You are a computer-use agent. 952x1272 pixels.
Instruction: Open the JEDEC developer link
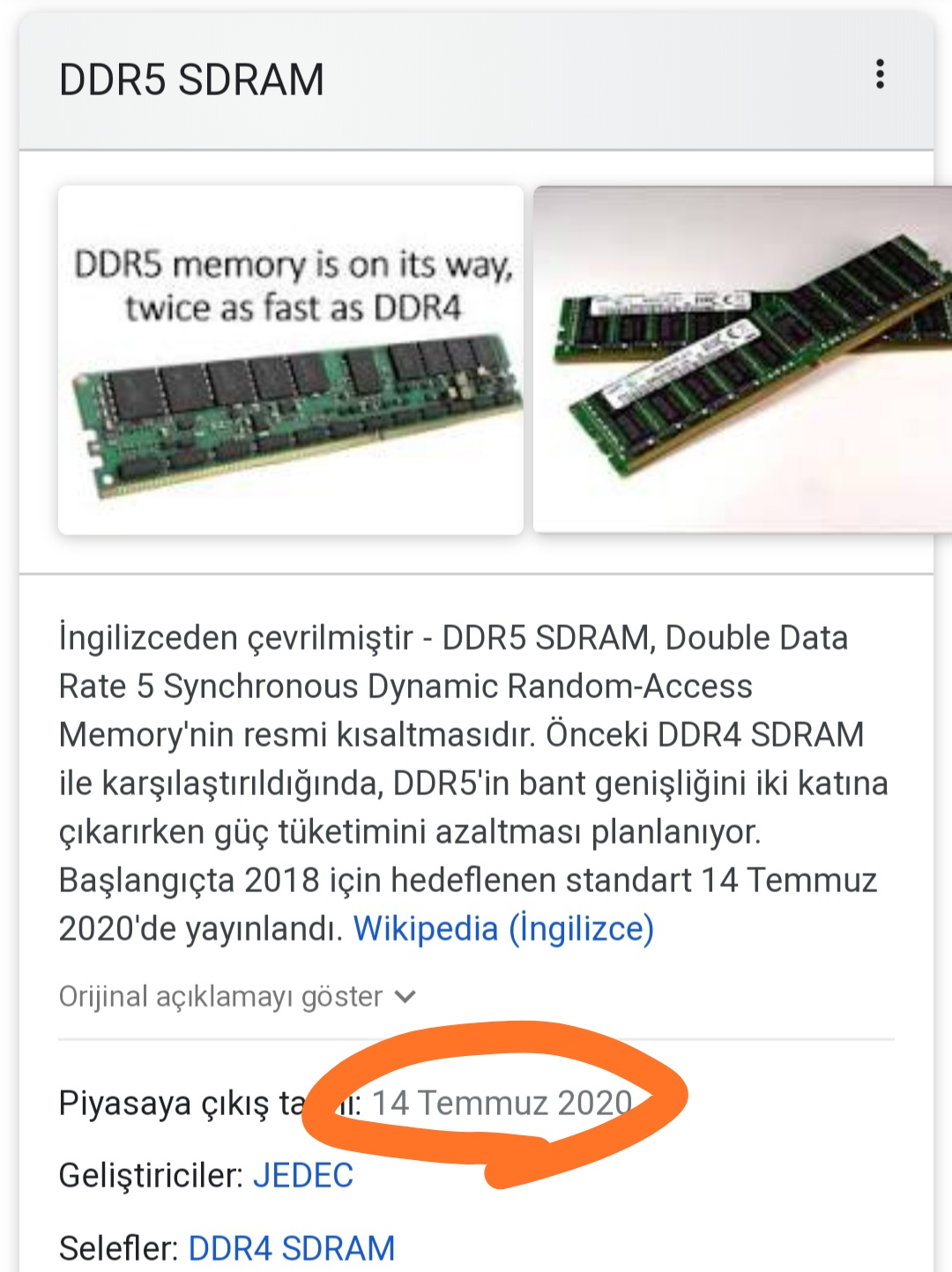(303, 1175)
